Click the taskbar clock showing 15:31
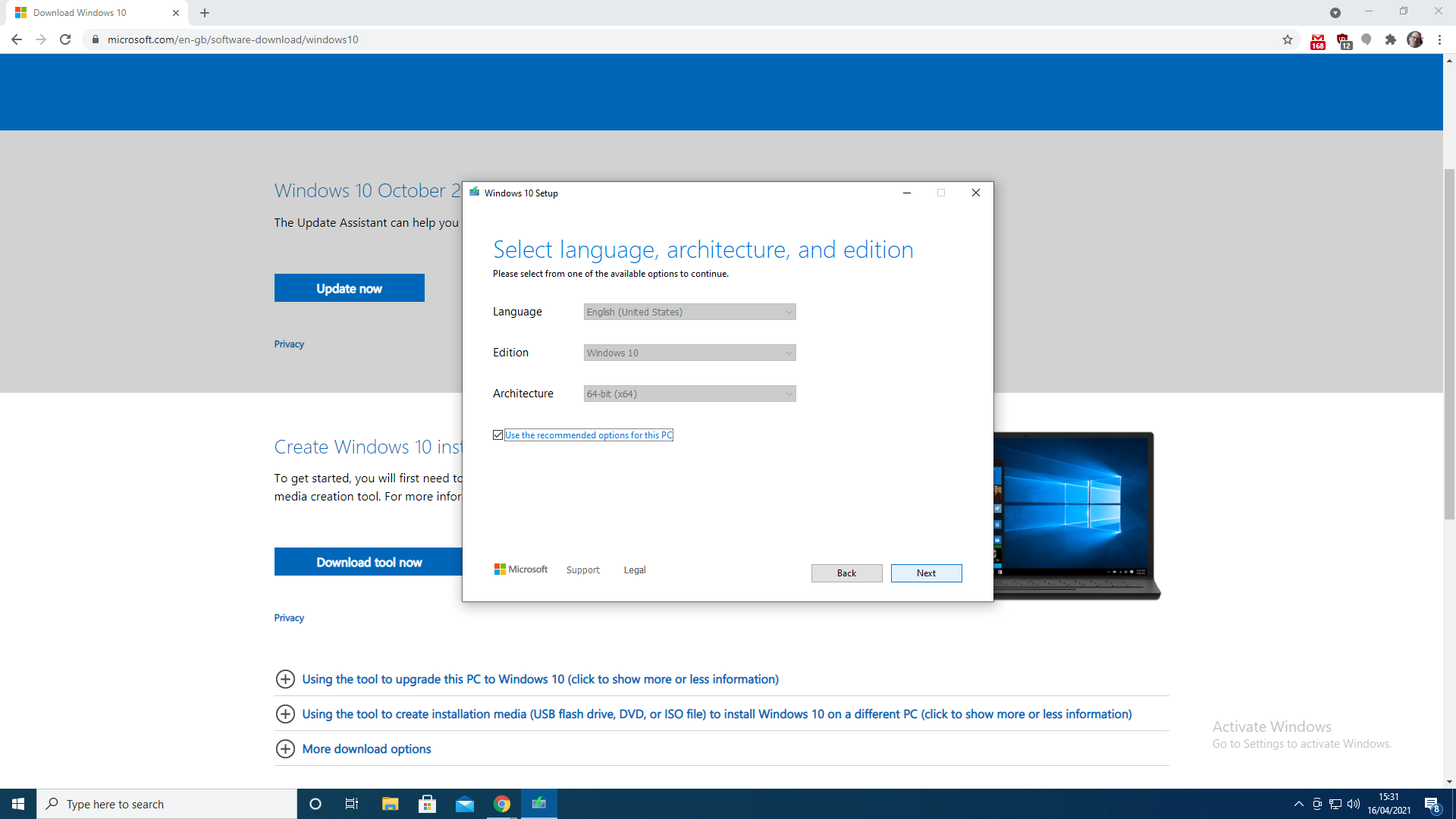 point(1389,804)
